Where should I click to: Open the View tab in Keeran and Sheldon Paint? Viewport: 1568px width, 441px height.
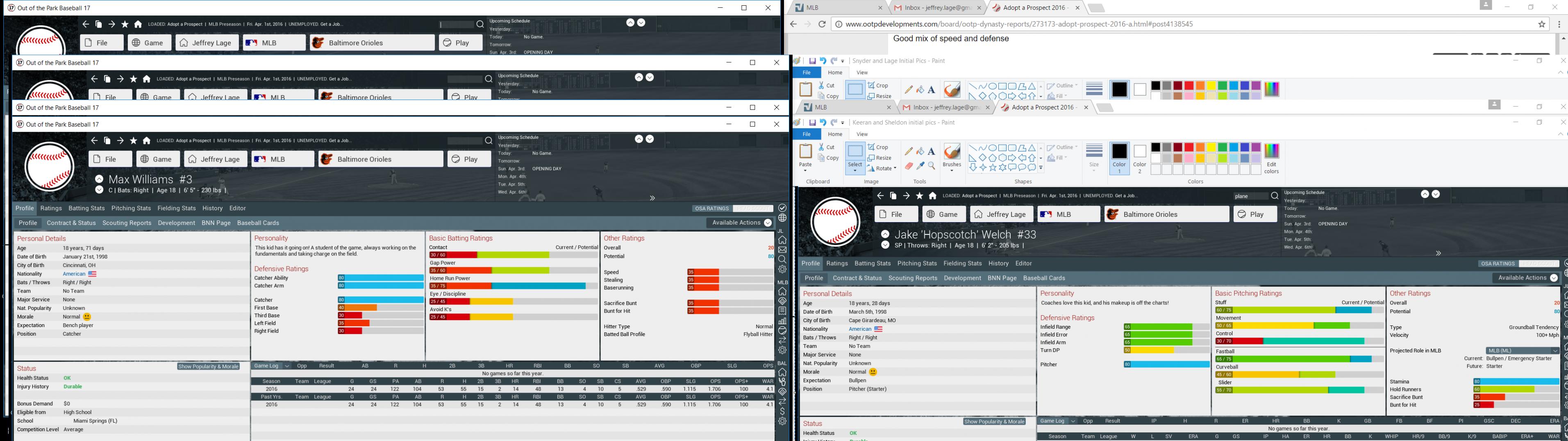[x=862, y=134]
